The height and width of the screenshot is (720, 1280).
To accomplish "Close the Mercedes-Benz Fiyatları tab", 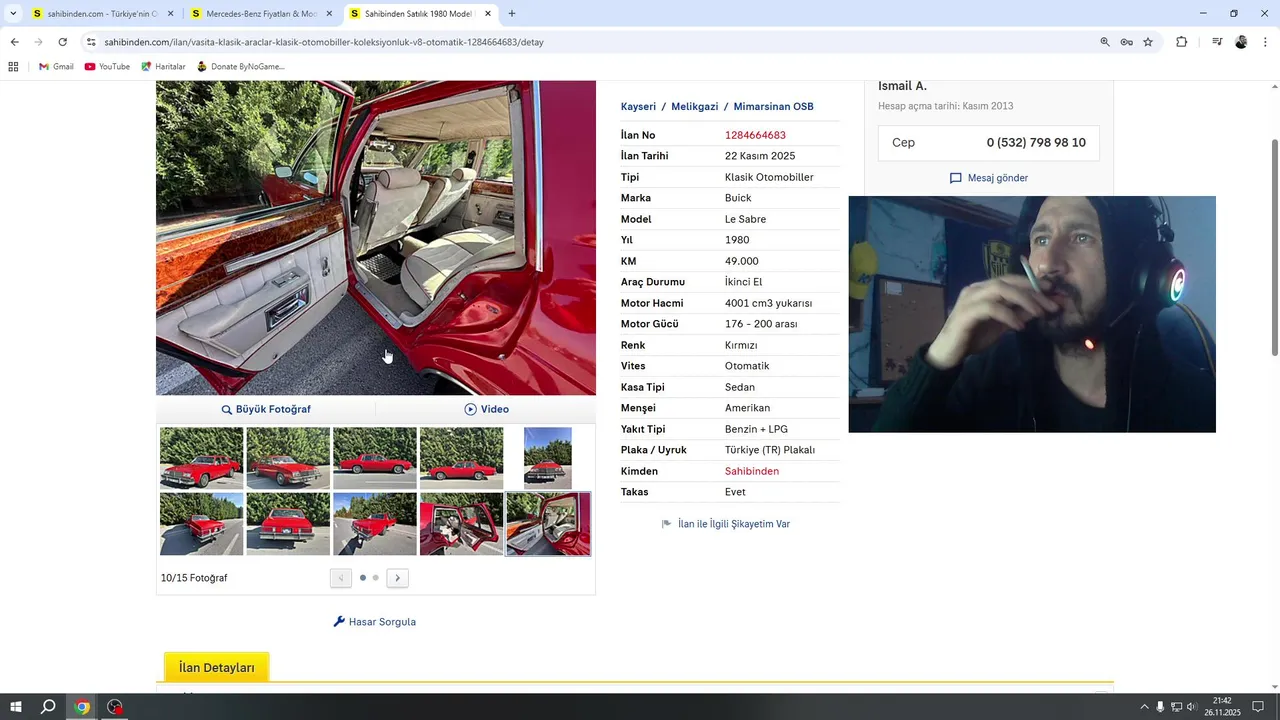I will pyautogui.click(x=329, y=14).
